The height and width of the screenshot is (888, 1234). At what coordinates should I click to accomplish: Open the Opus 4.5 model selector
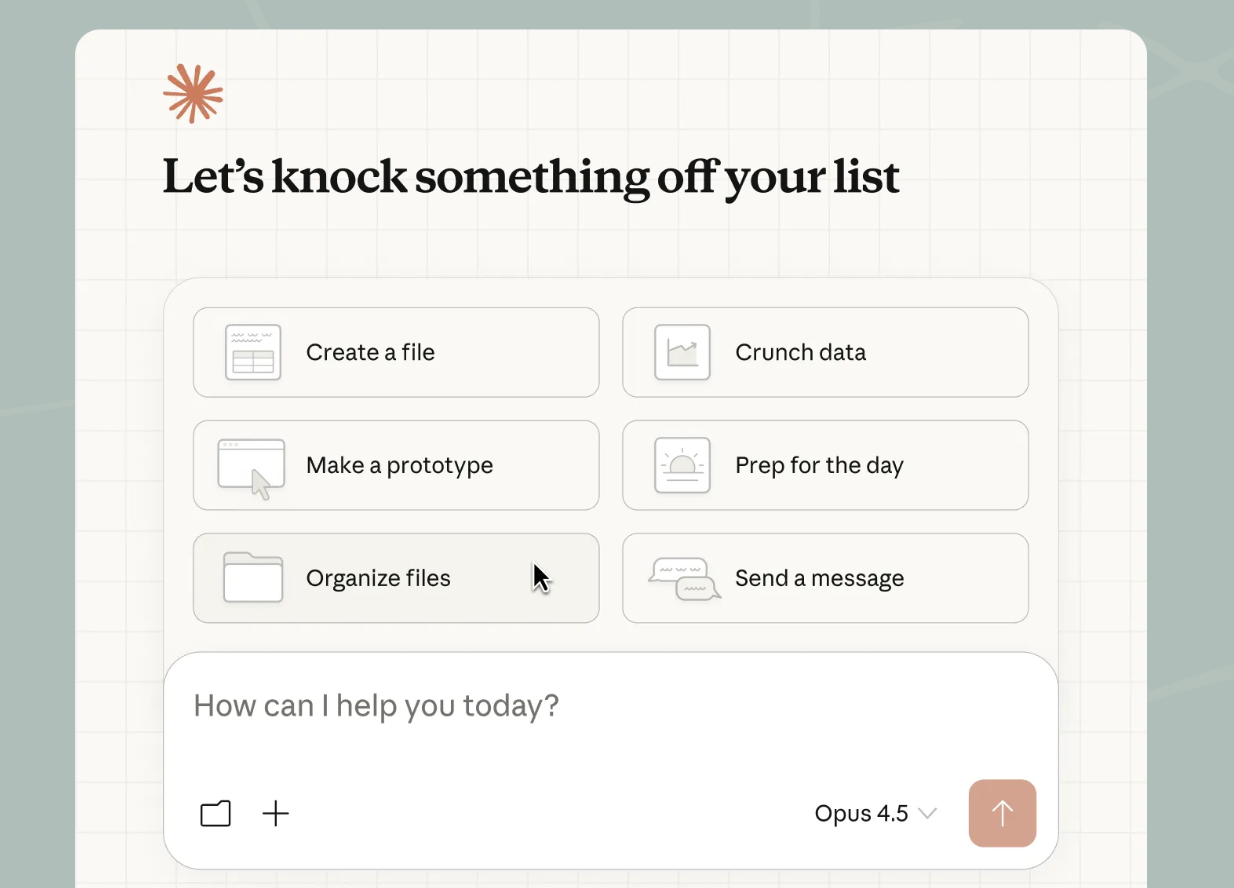pos(862,814)
